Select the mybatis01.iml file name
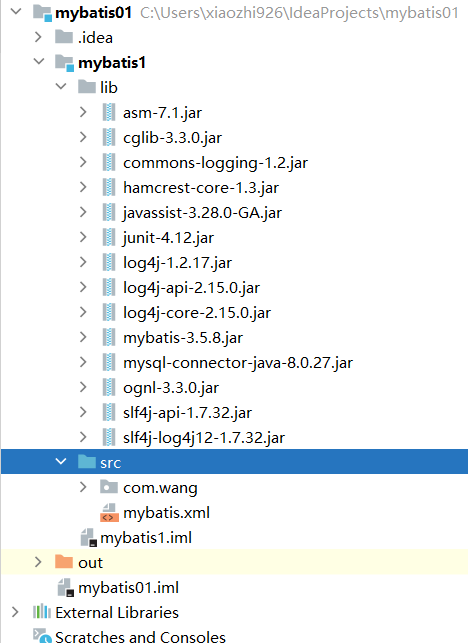 pyautogui.click(x=128, y=588)
